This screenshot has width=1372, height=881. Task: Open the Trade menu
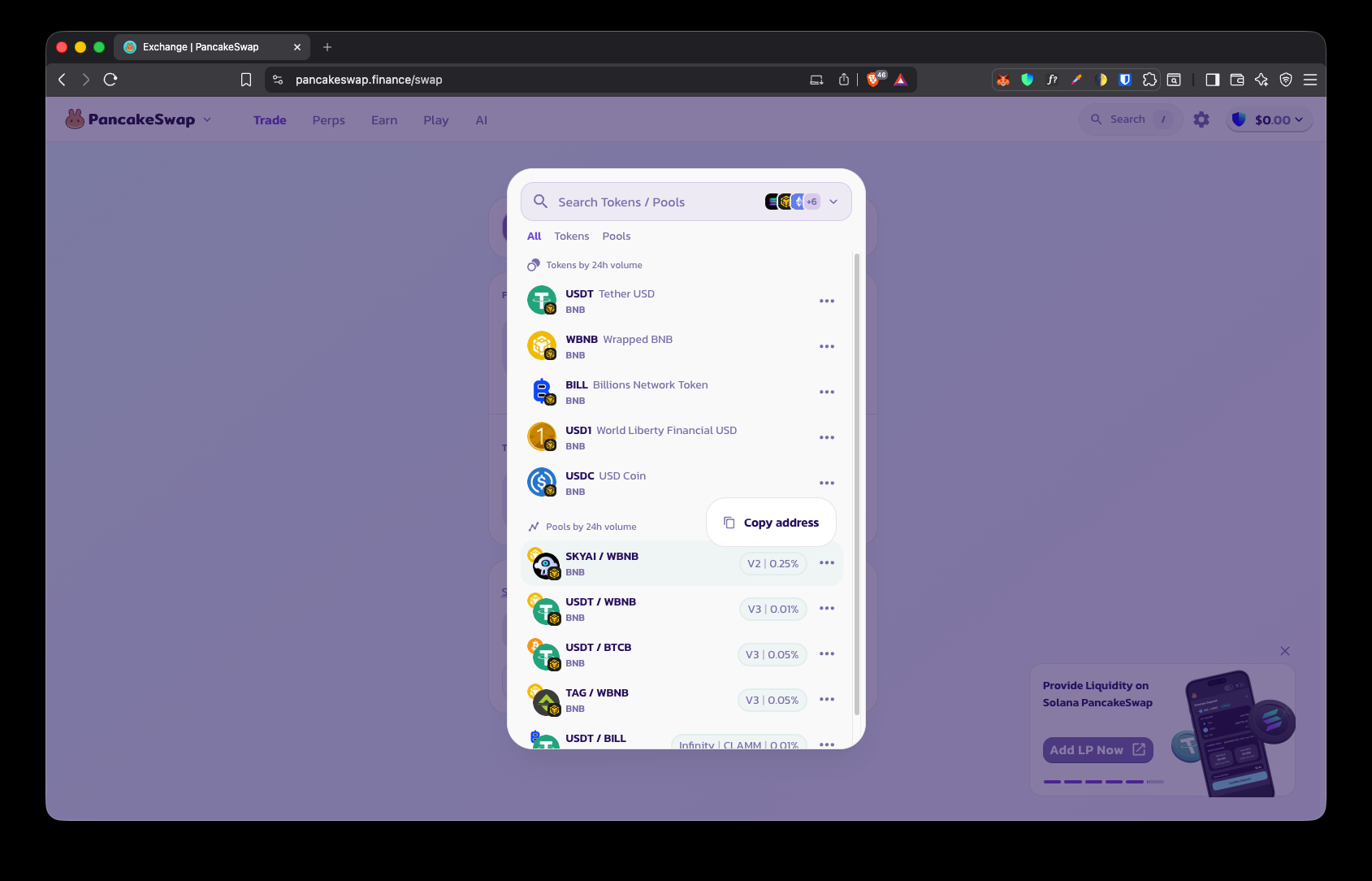270,120
